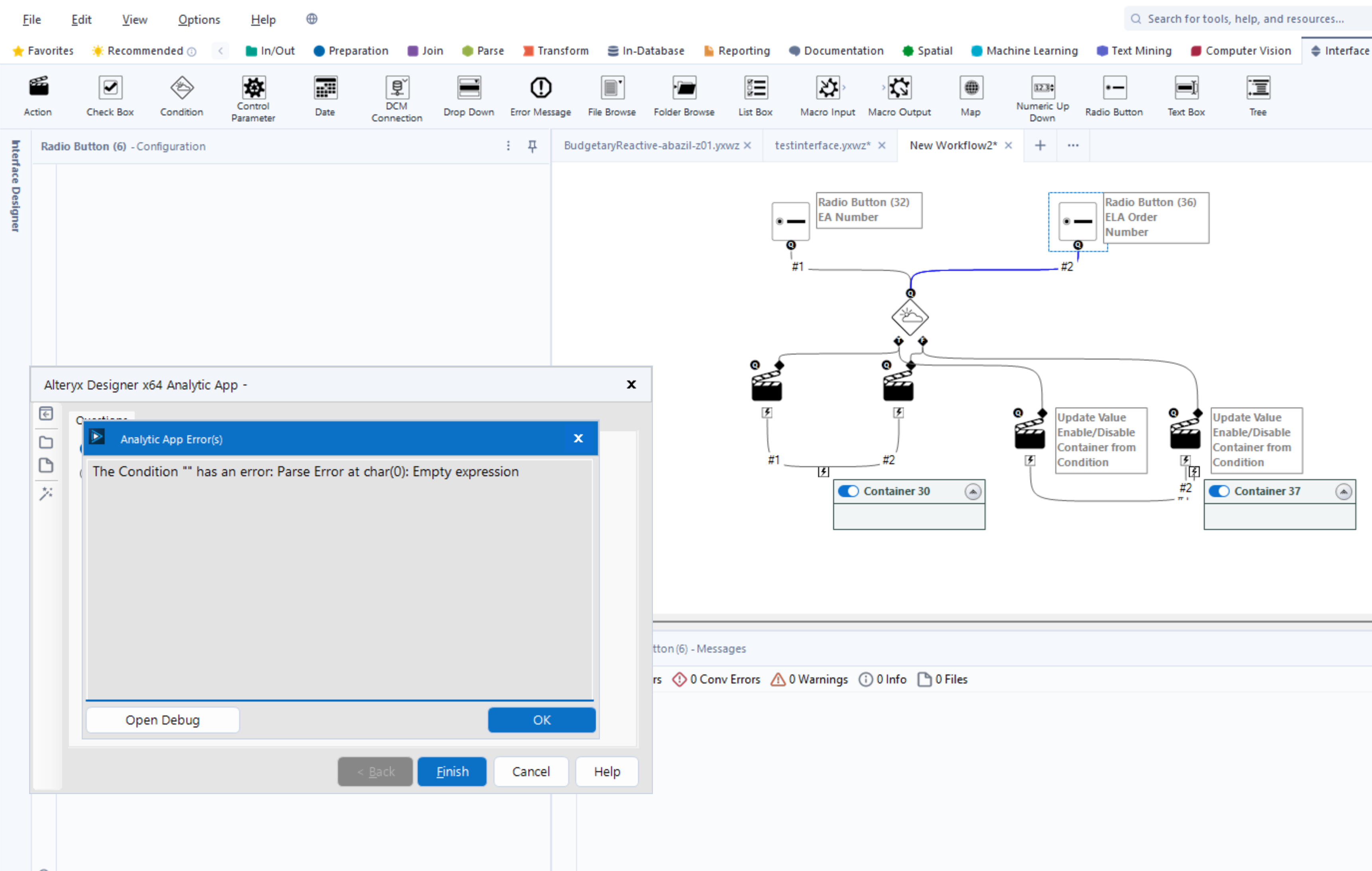Screen dimensions: 1372x871
Task: Collapse Container 37
Action: click(1344, 490)
